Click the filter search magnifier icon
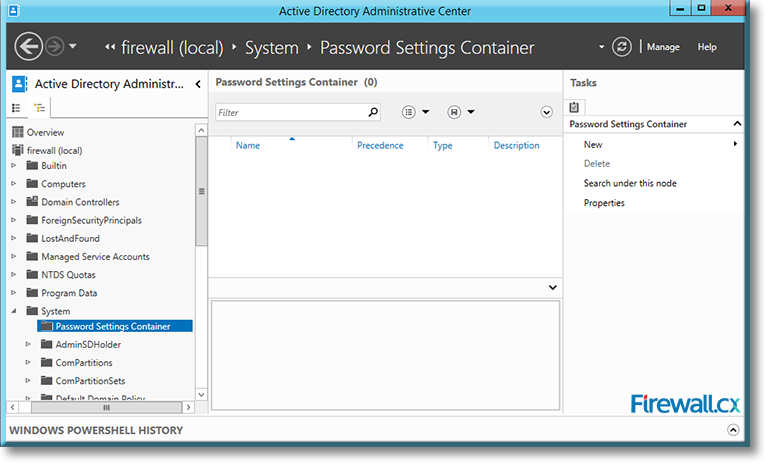Image resolution: width=768 pixels, height=465 pixels. click(x=373, y=112)
